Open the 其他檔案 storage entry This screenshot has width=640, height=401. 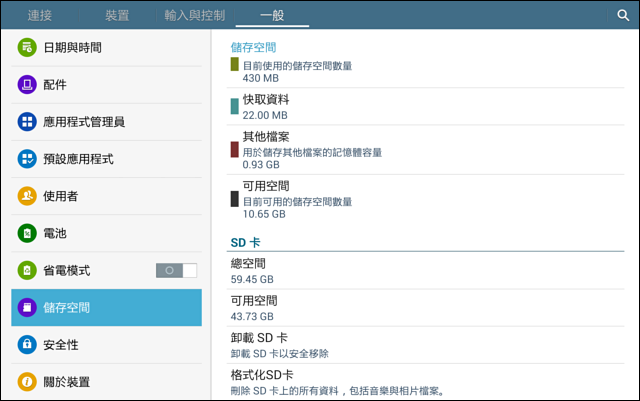[x=425, y=150]
